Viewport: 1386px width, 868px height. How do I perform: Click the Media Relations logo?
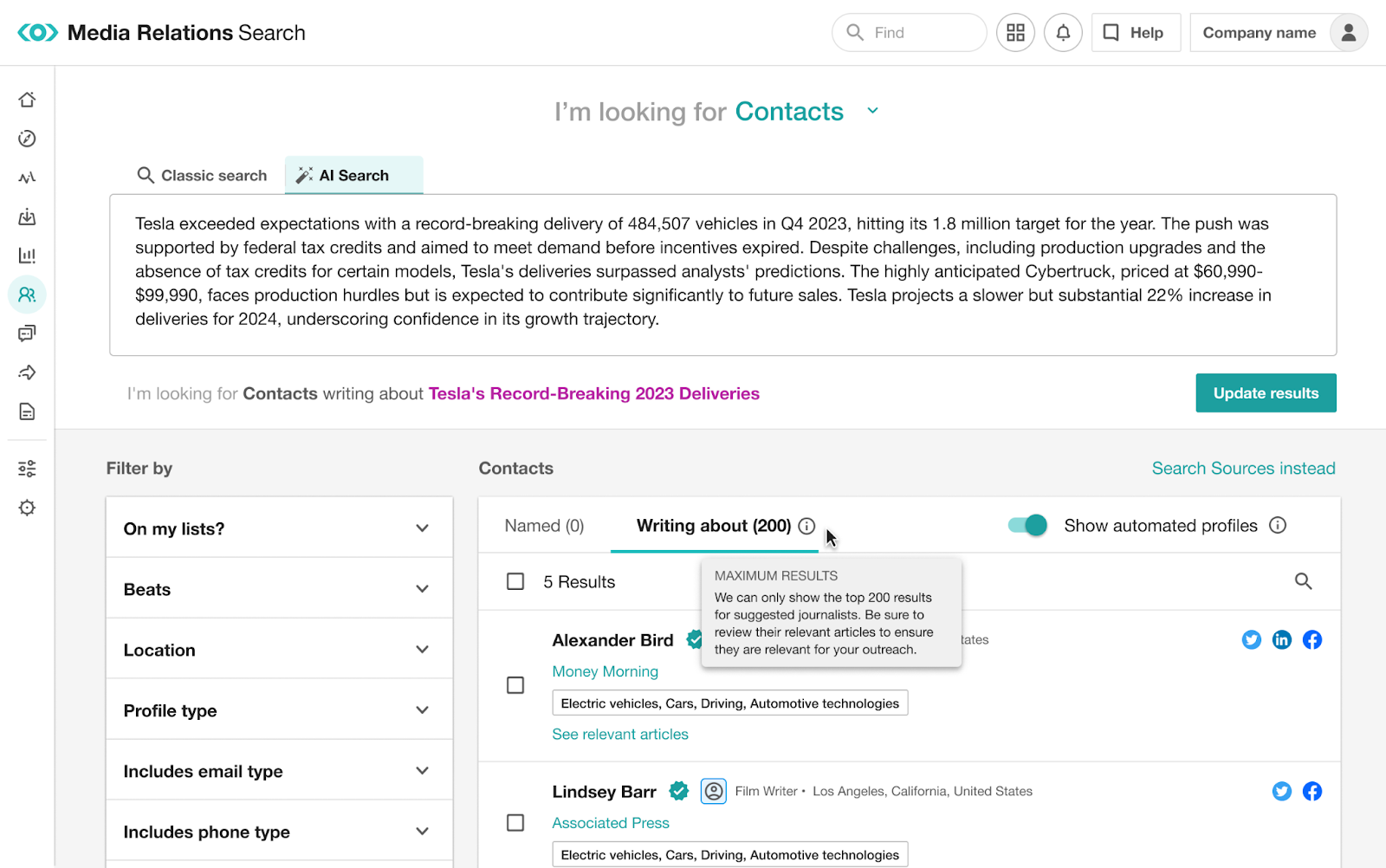click(38, 33)
